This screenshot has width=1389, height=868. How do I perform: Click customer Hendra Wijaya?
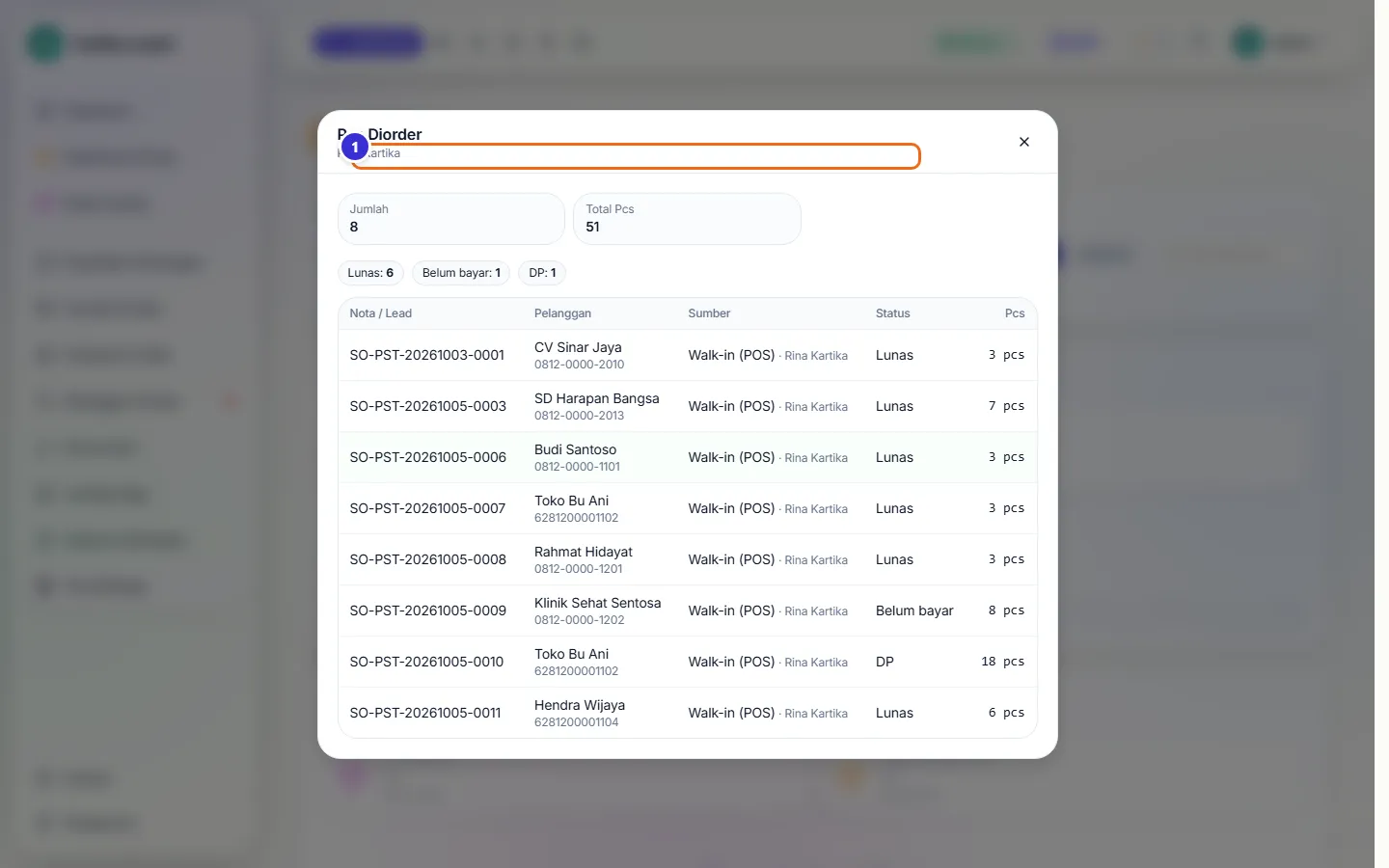click(580, 705)
